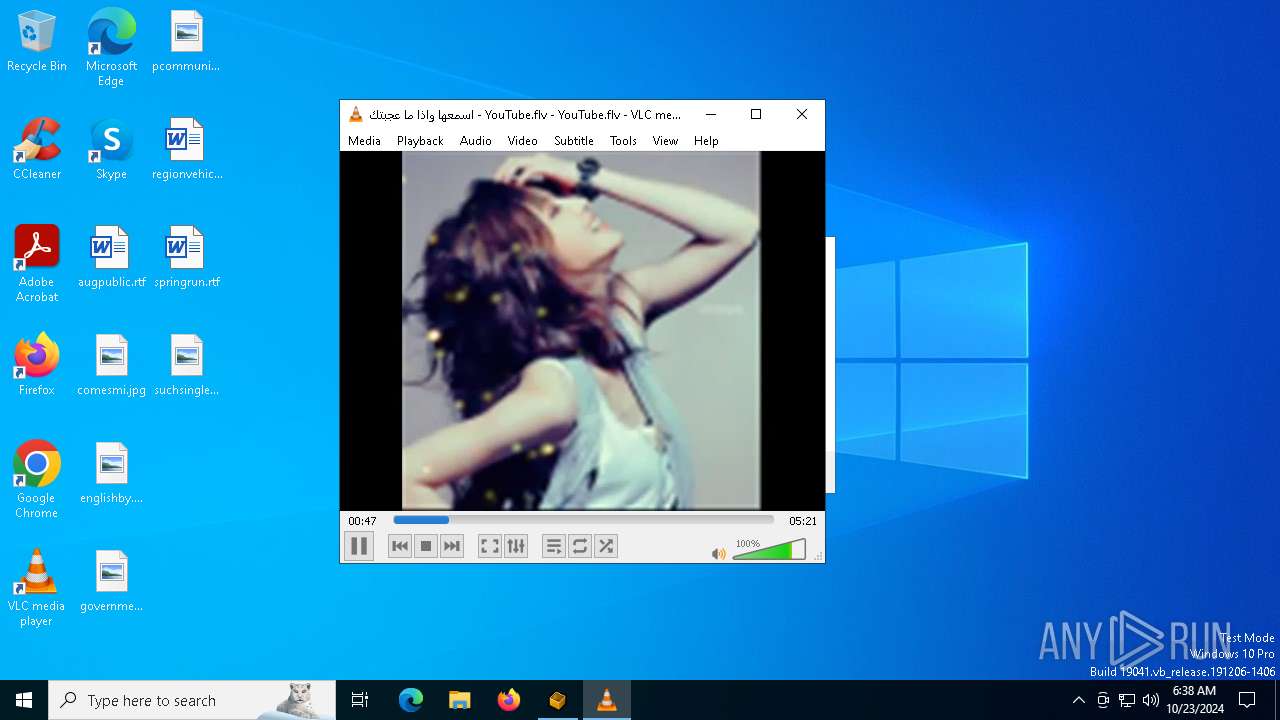Toggle fullscreen video mode

point(490,546)
